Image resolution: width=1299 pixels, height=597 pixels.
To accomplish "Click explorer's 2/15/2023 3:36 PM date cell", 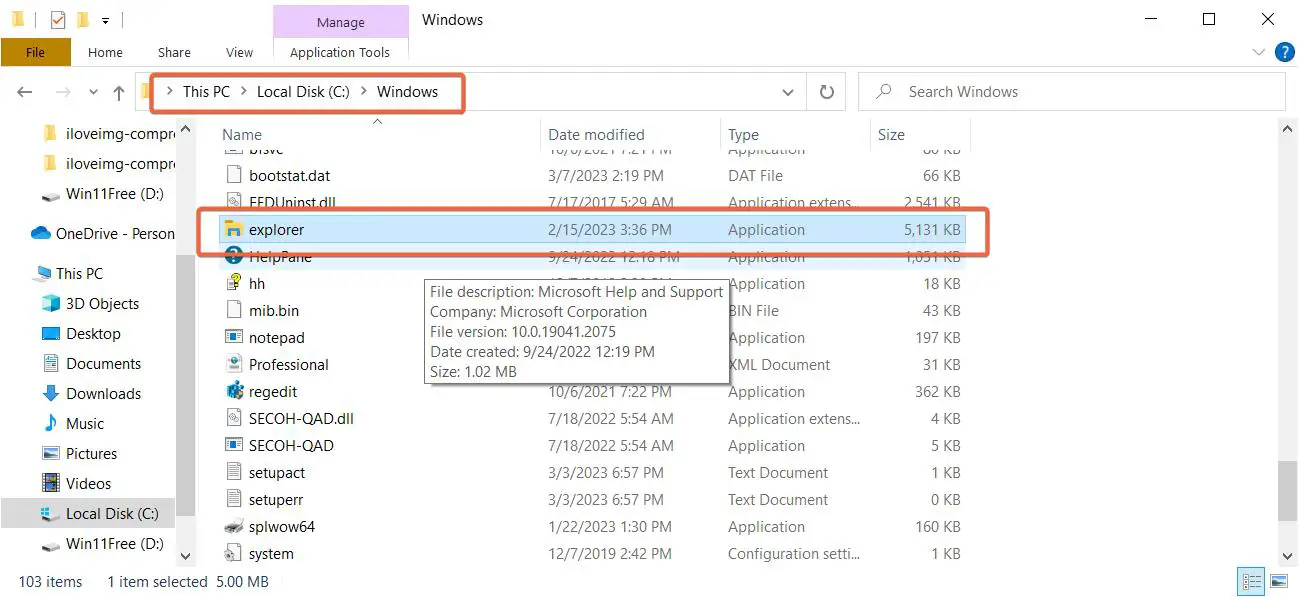I will 609,229.
